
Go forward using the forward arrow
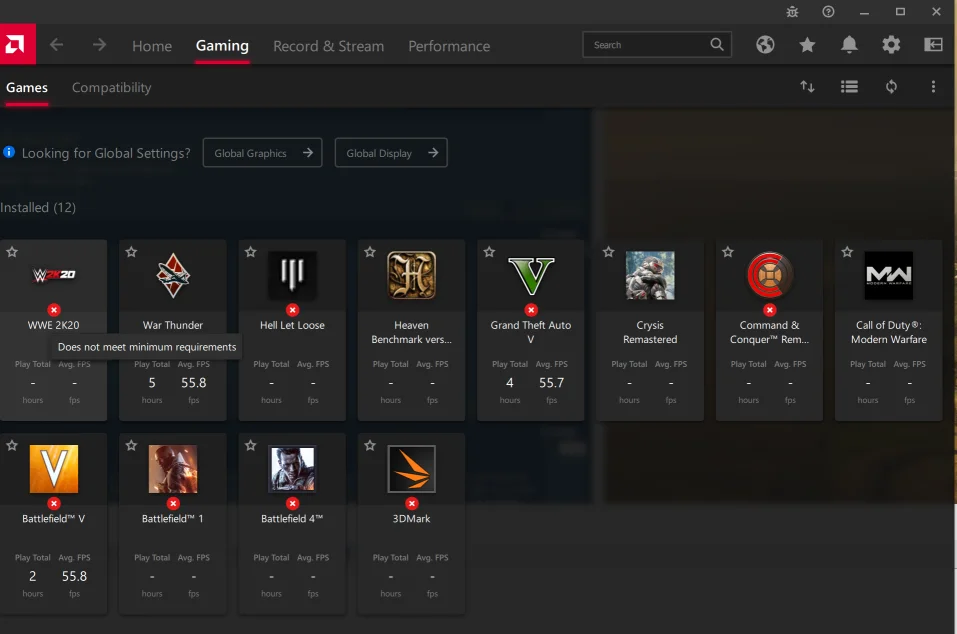(x=99, y=45)
